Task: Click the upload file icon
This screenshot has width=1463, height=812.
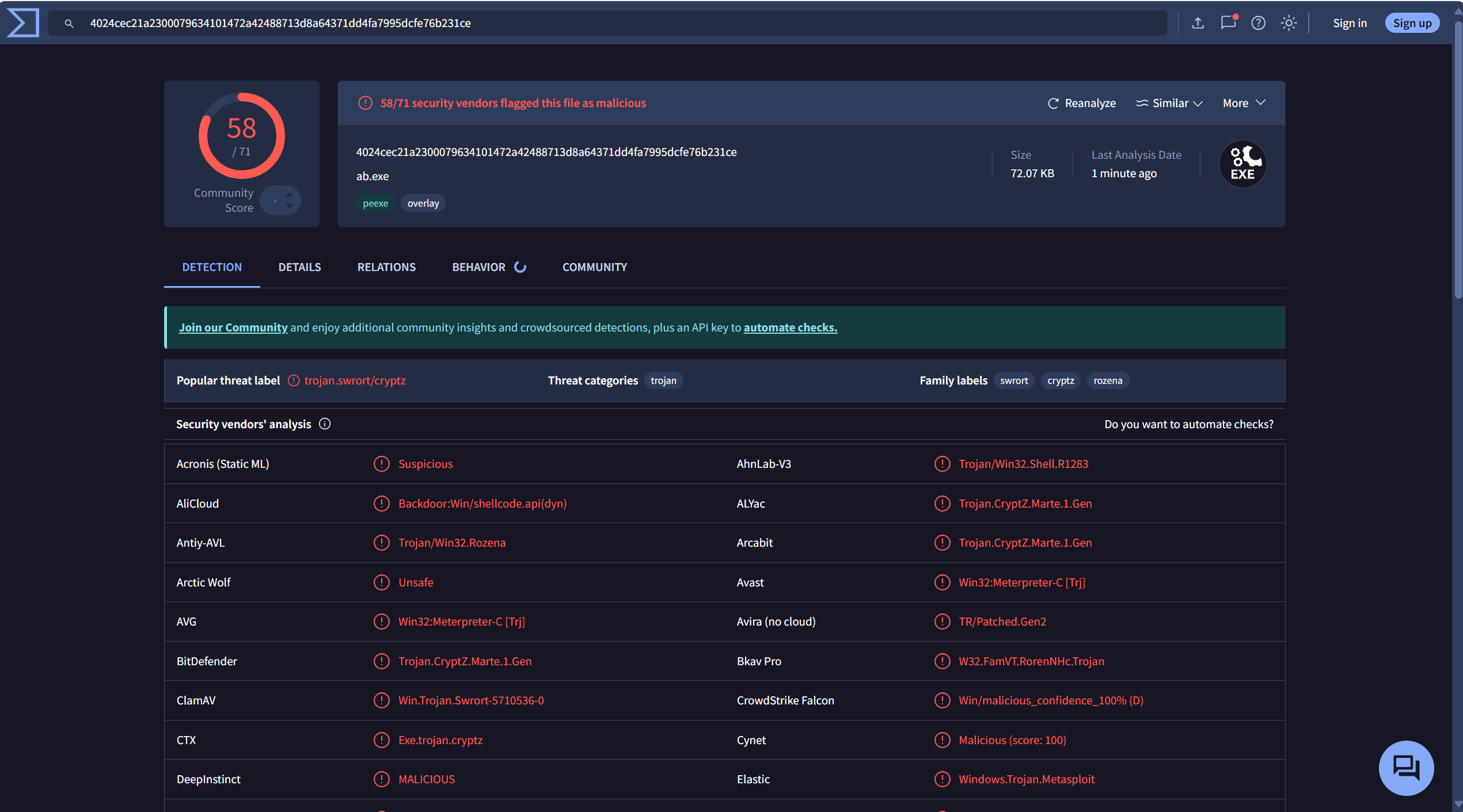Action: tap(1198, 23)
